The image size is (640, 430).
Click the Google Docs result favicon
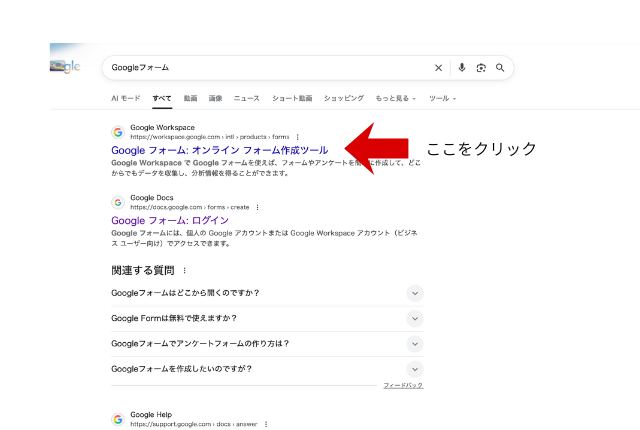[x=118, y=202]
